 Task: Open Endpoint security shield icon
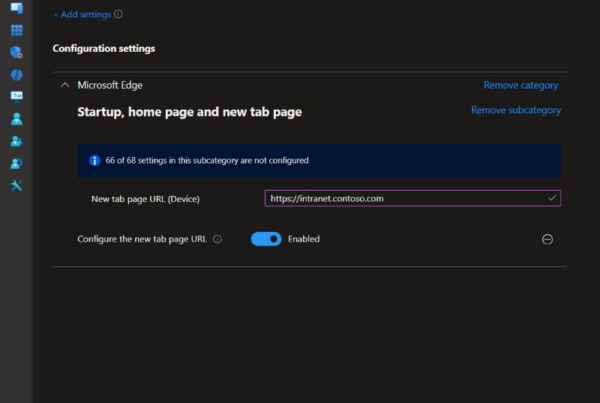(x=16, y=52)
